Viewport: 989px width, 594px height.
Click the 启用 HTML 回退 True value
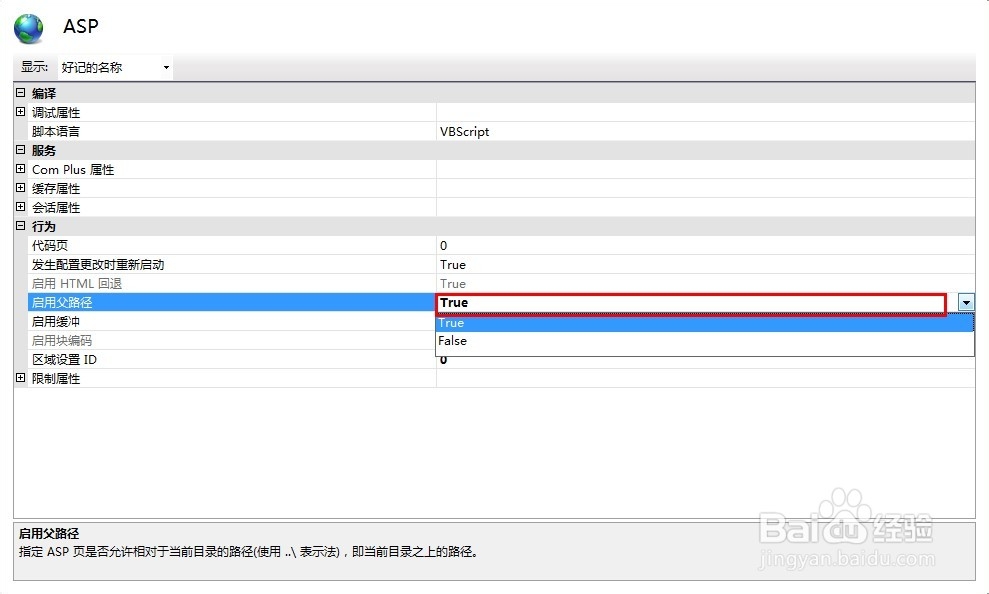click(453, 284)
